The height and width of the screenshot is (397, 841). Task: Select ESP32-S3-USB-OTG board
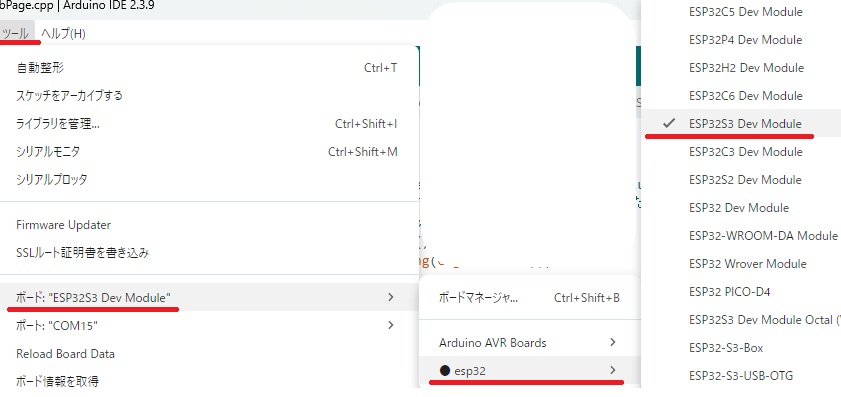point(741,376)
